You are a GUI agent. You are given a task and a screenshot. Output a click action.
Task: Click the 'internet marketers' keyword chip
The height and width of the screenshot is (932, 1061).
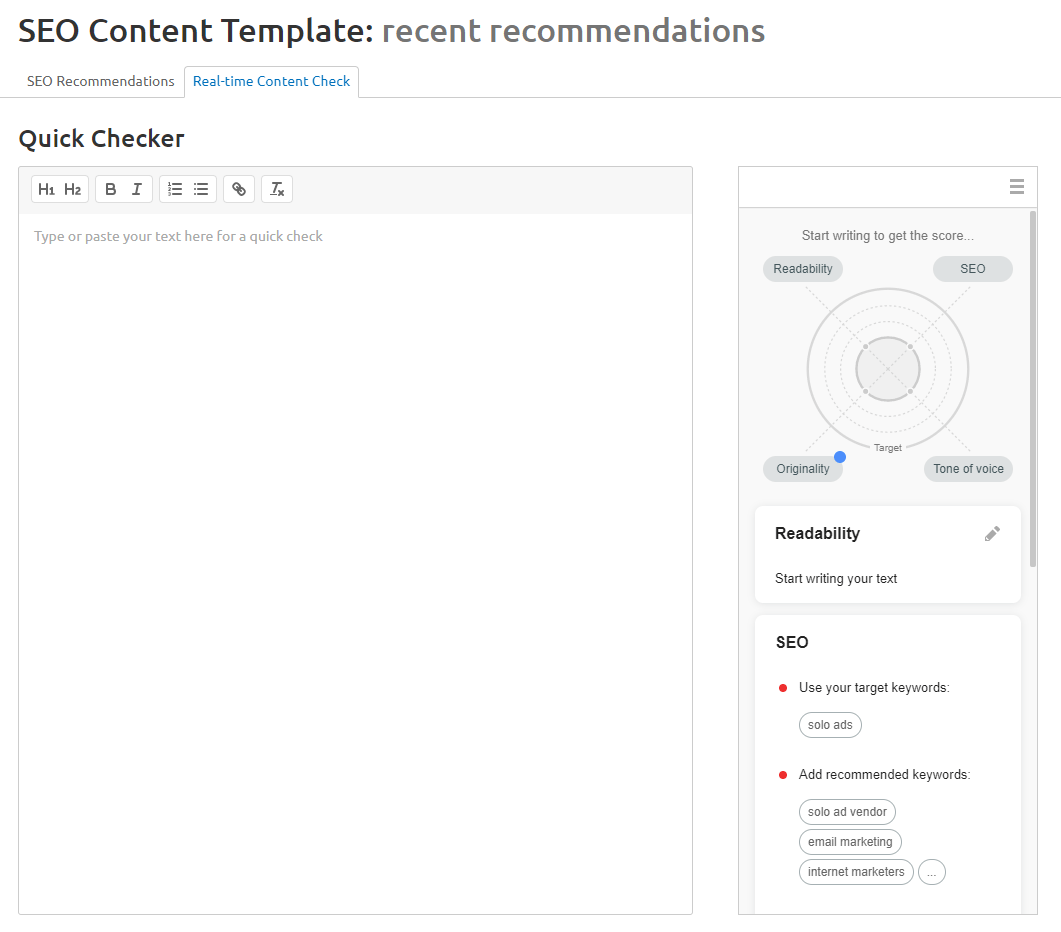click(x=856, y=872)
